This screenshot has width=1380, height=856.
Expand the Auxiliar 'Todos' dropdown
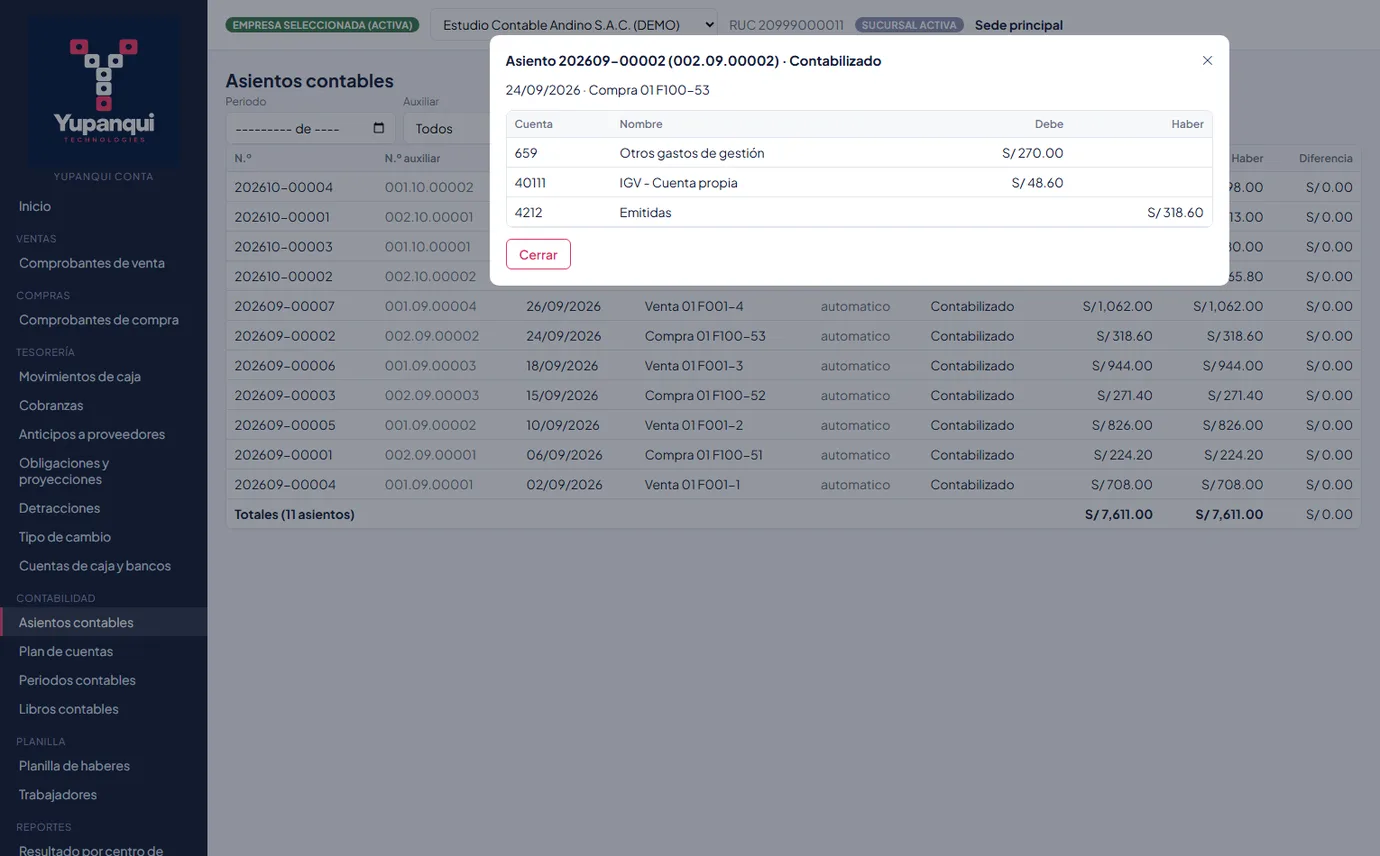pyautogui.click(x=445, y=129)
